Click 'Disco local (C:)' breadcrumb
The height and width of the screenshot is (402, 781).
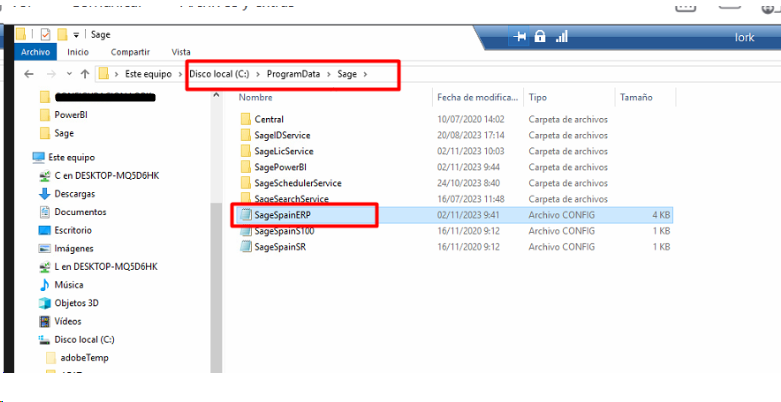coord(219,74)
